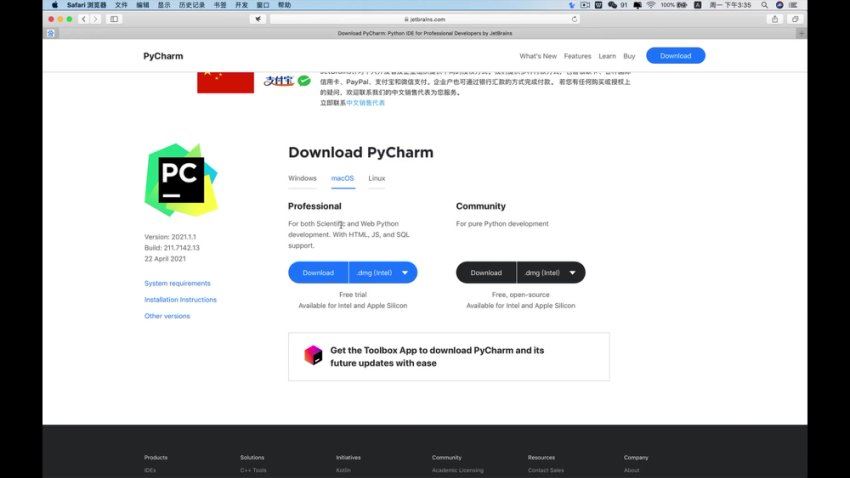The height and width of the screenshot is (478, 850).
Task: Click the PyCharm PC logo image
Action: pyautogui.click(x=181, y=179)
